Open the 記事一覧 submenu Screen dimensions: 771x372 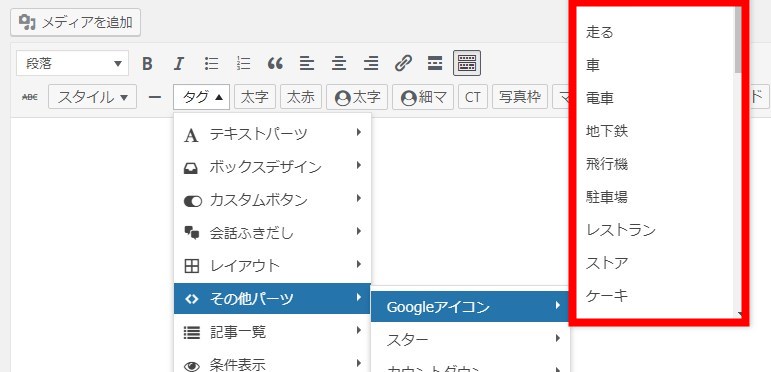[x=272, y=332]
